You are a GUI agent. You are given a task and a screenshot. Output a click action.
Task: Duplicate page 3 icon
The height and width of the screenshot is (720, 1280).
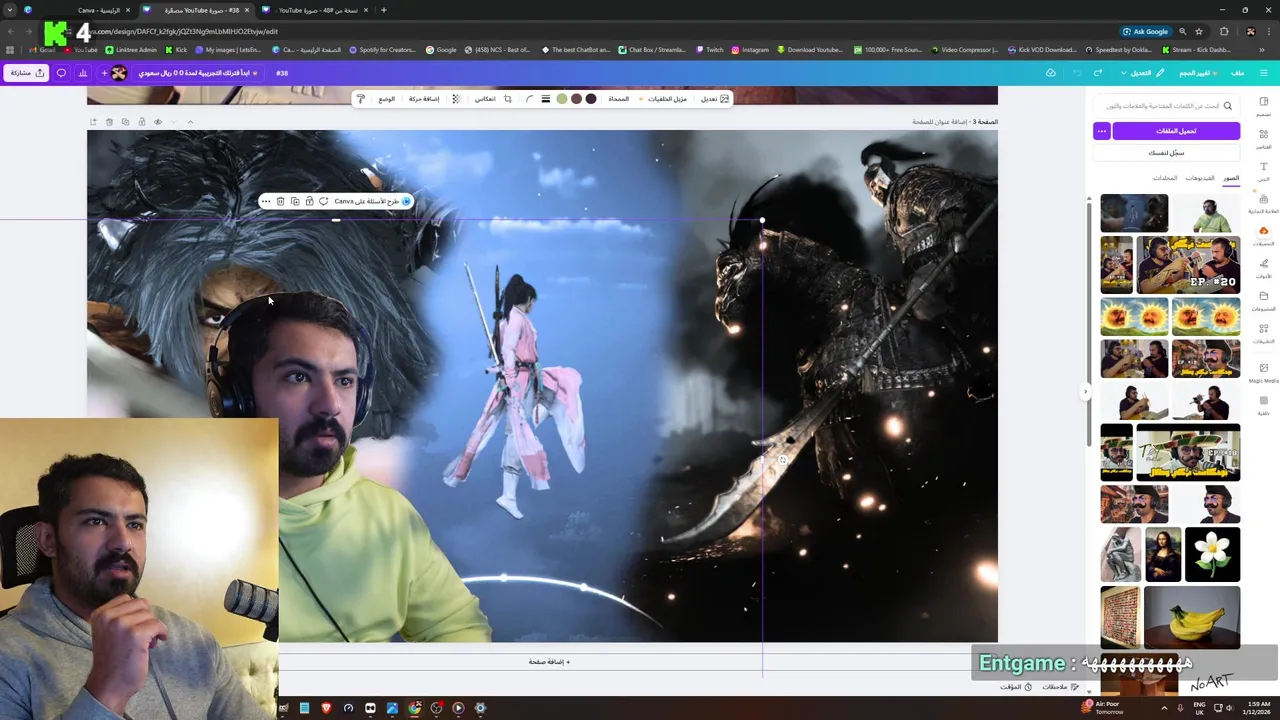click(125, 122)
